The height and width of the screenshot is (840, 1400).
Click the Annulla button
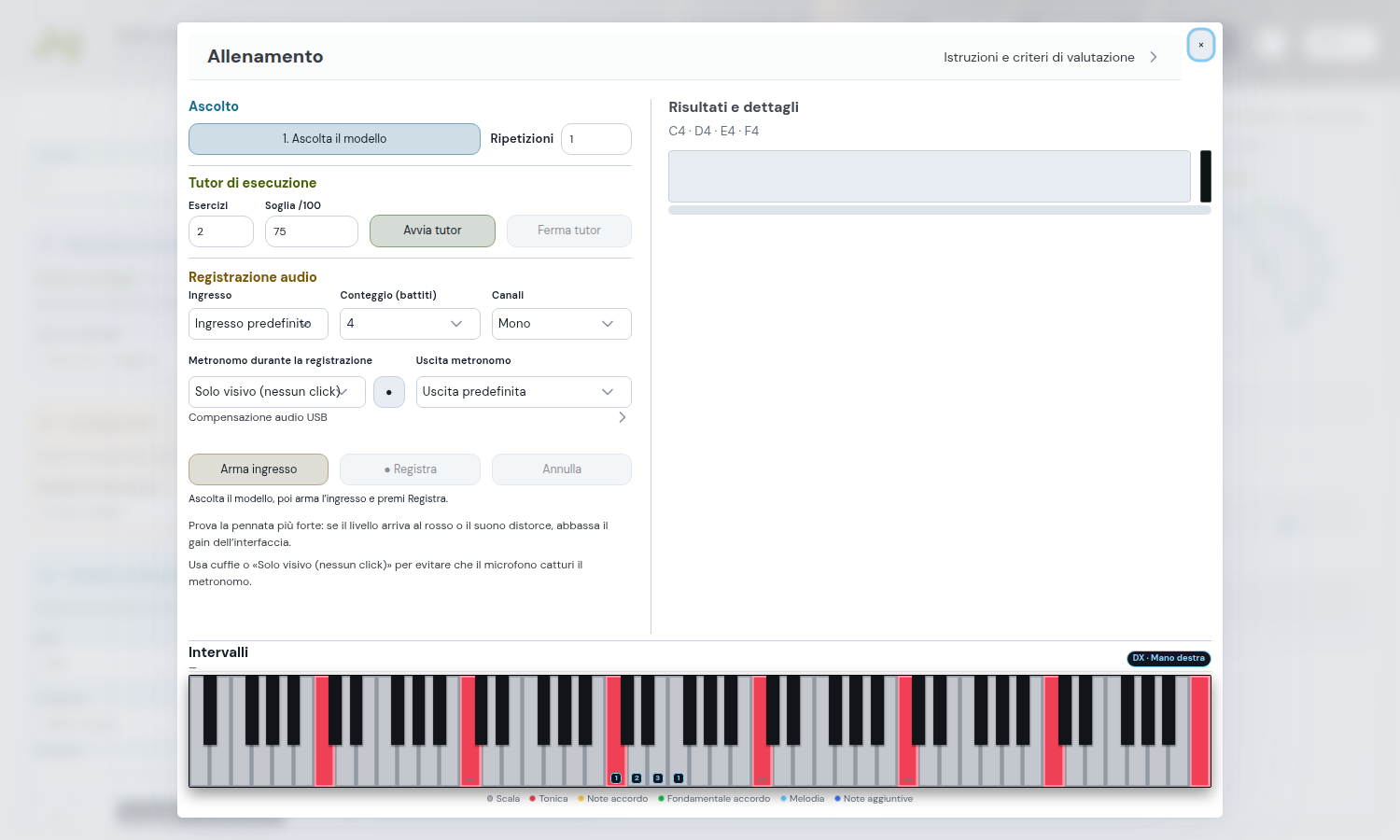(562, 469)
